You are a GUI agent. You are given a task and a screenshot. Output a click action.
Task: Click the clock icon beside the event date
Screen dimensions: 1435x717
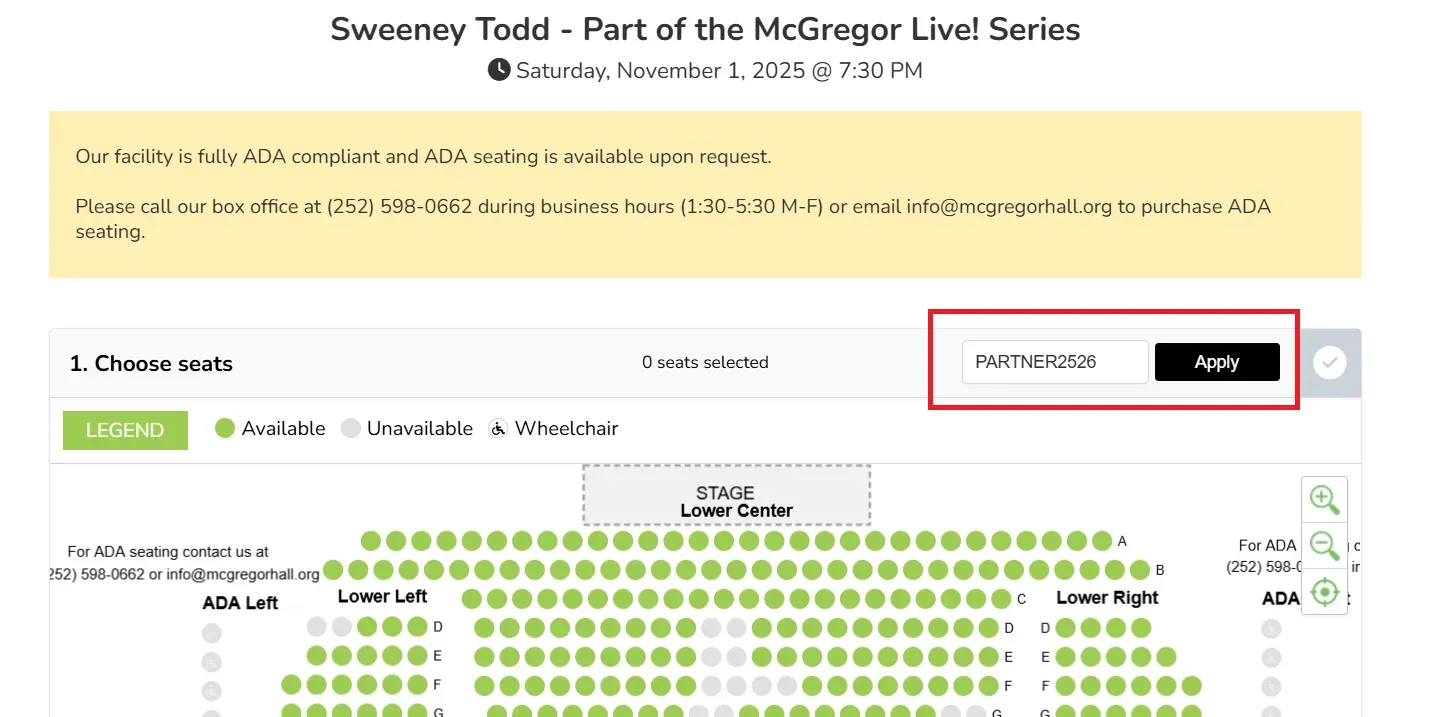click(x=499, y=70)
